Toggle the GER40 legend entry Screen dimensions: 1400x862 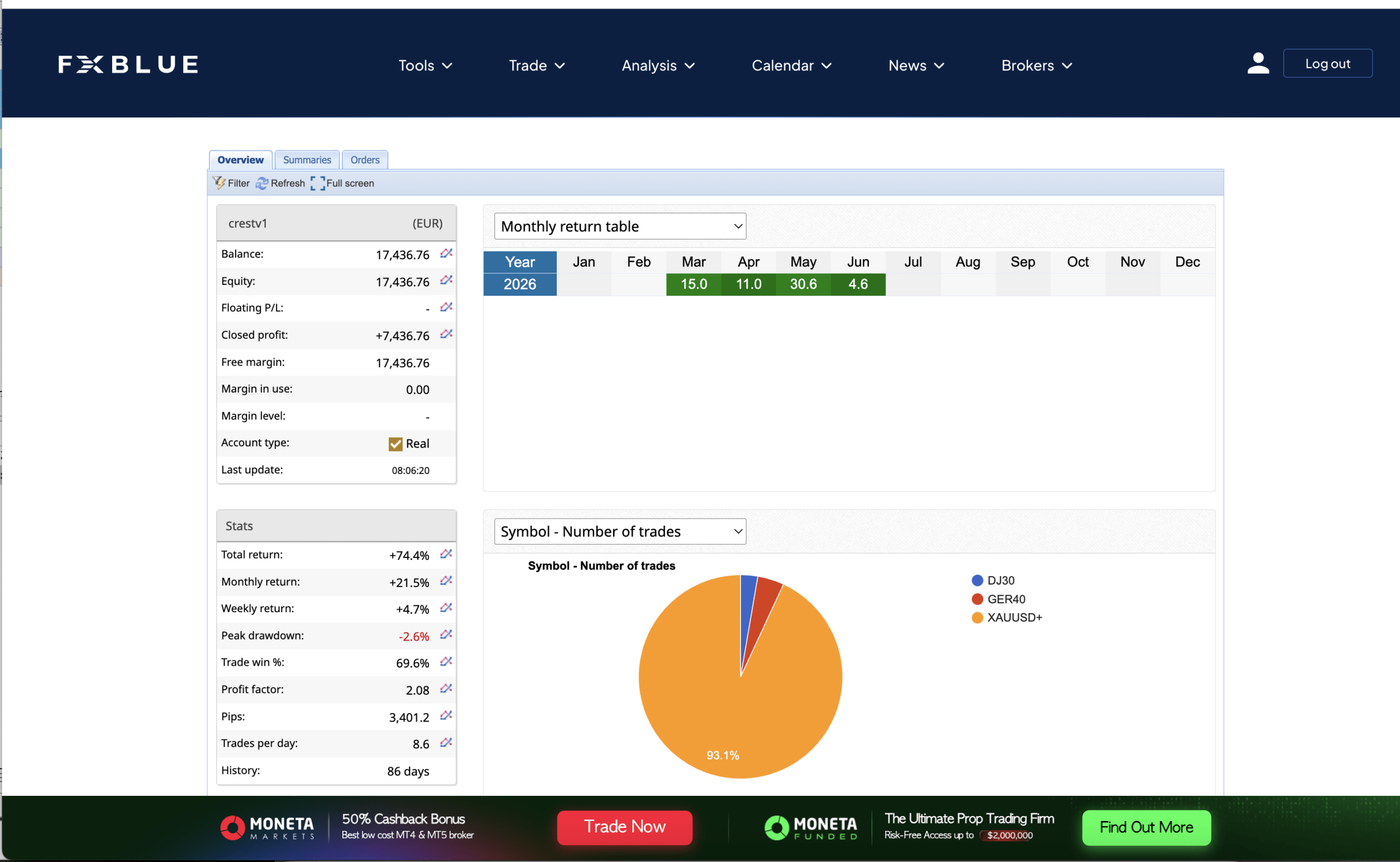pyautogui.click(x=998, y=599)
